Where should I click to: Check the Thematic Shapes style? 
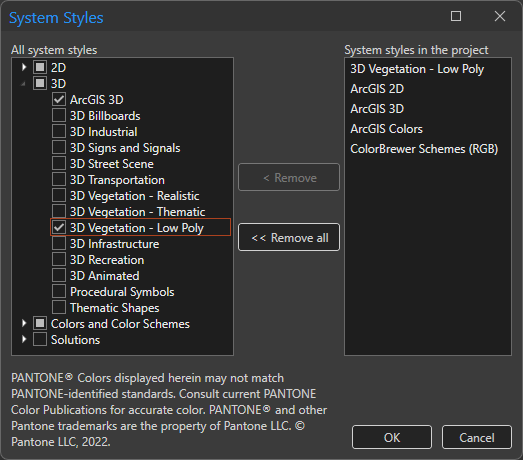point(59,308)
